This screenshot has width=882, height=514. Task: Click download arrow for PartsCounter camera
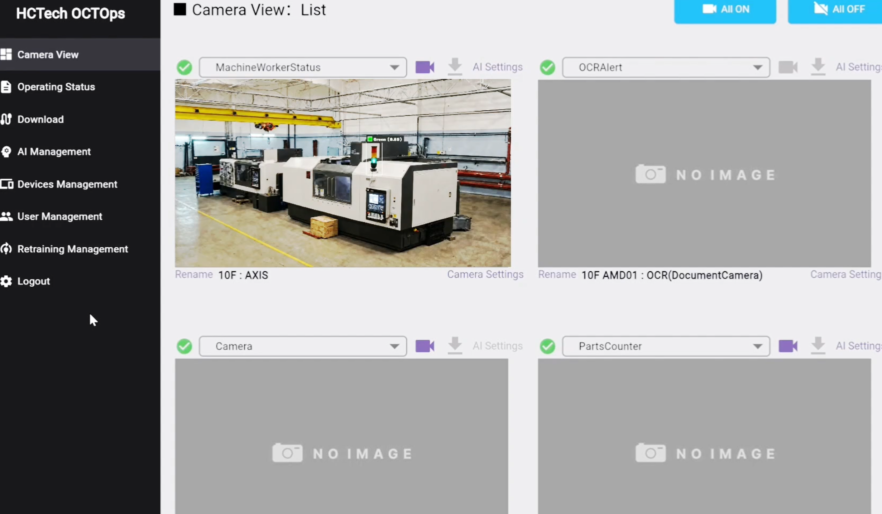(818, 345)
